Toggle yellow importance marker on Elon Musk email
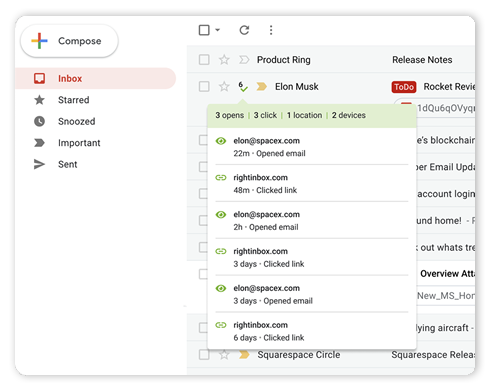Image resolution: width=490 pixels, height=390 pixels. tap(262, 87)
